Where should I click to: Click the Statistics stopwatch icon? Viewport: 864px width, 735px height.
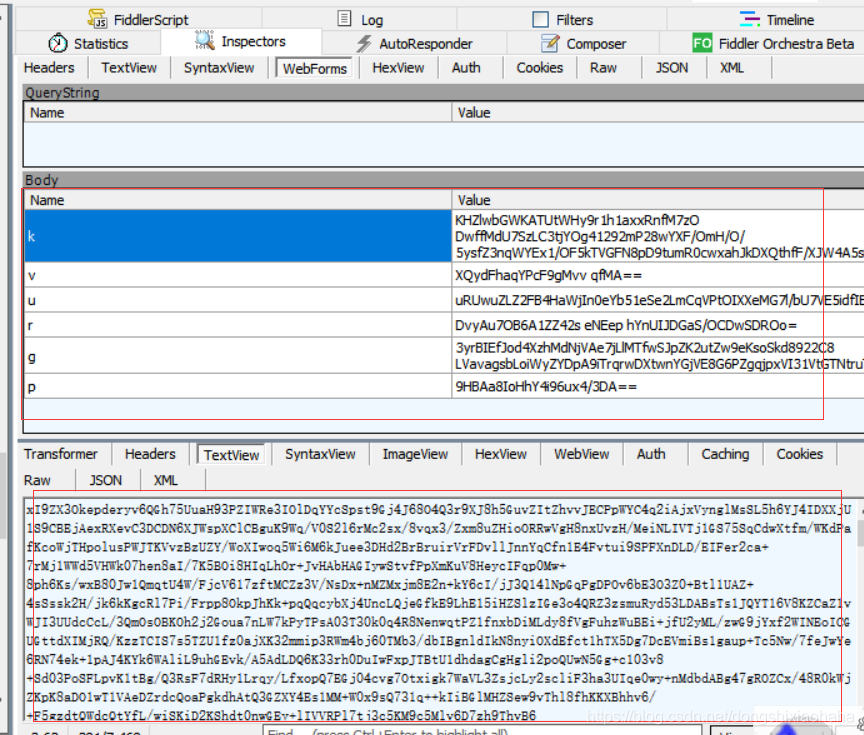point(58,42)
